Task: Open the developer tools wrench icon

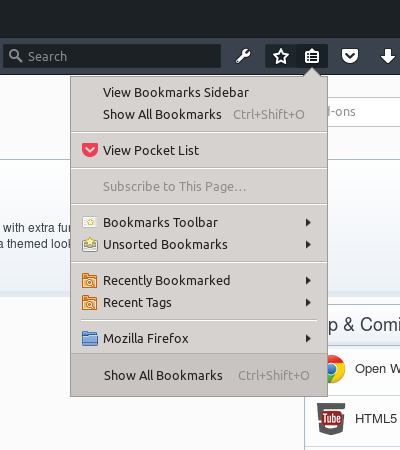Action: (x=243, y=56)
